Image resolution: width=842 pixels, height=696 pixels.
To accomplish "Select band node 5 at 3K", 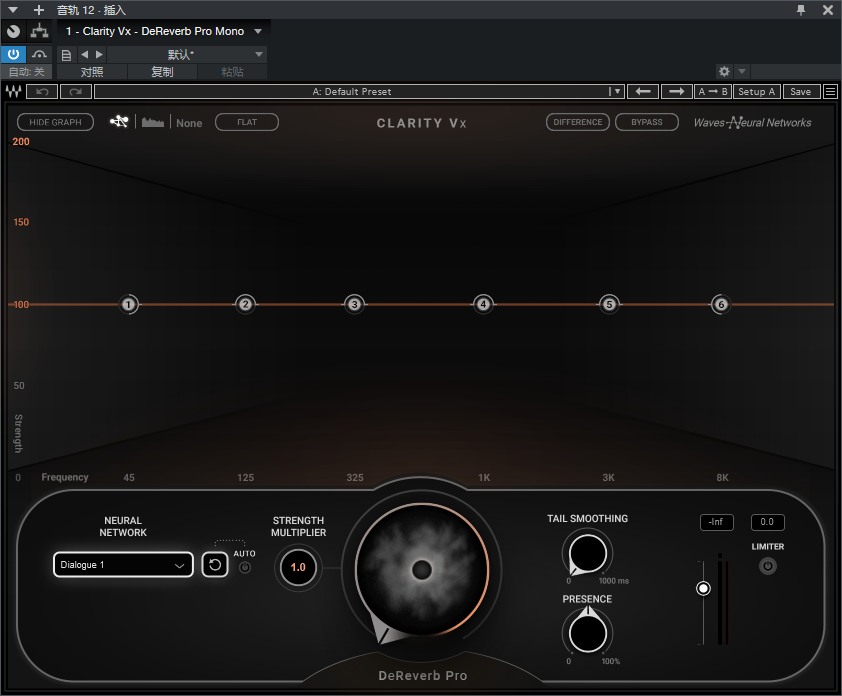I will [x=609, y=304].
